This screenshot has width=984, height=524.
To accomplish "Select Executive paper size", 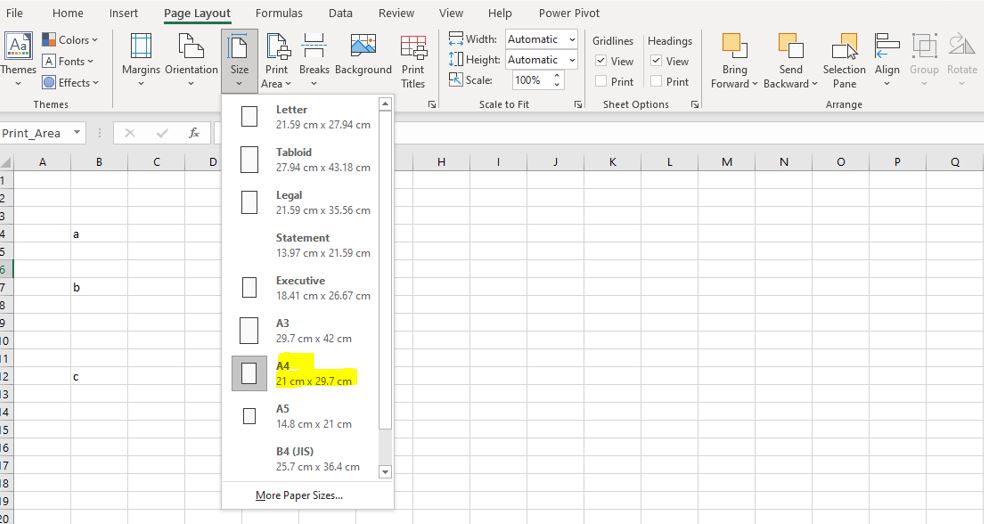I will [301, 287].
